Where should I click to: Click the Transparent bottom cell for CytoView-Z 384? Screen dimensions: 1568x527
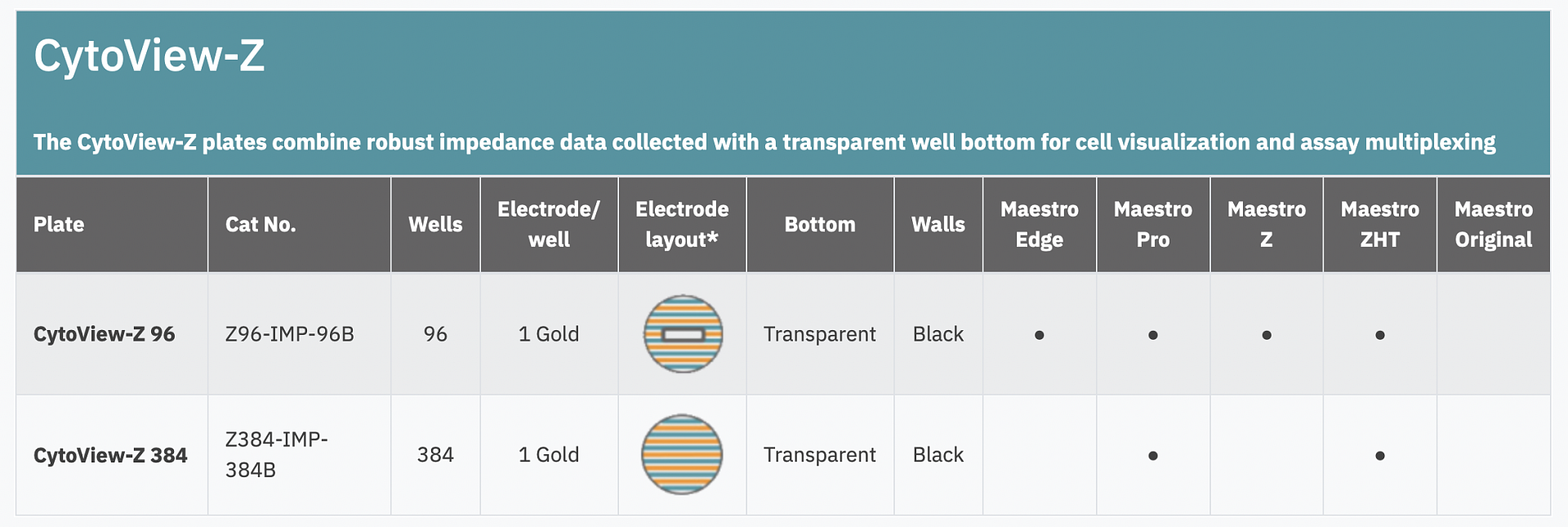point(819,455)
